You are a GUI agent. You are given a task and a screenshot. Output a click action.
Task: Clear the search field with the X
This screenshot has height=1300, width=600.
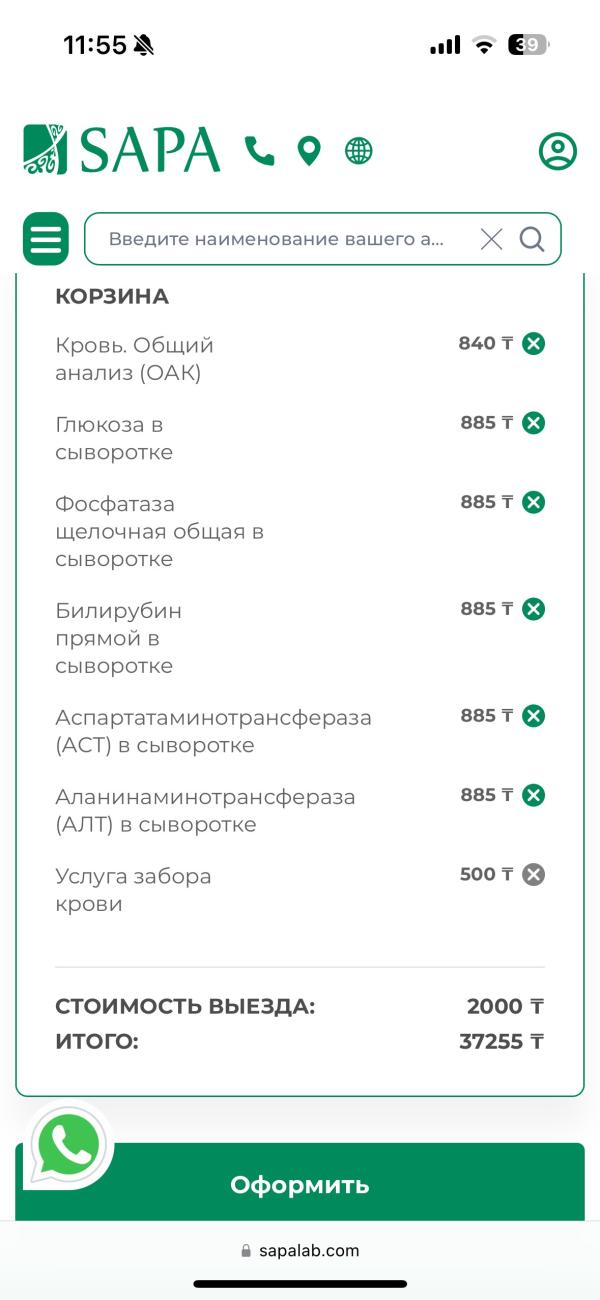click(x=491, y=239)
